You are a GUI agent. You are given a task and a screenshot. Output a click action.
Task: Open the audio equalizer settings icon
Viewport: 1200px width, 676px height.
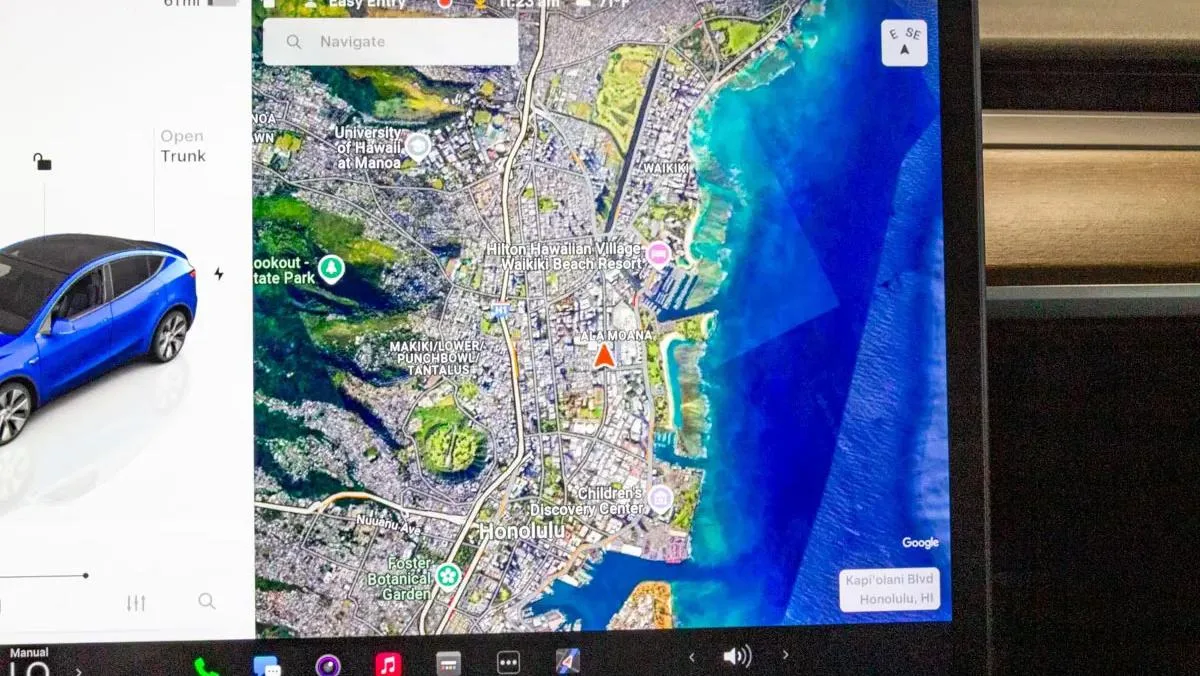(x=136, y=603)
